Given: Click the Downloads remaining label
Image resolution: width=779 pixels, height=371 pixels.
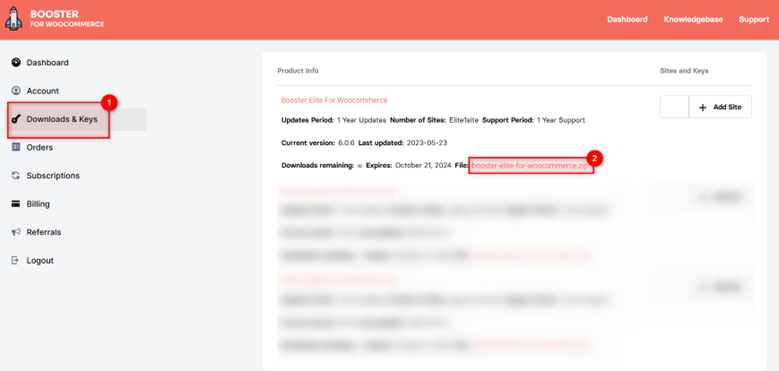Looking at the screenshot, I should [x=317, y=166].
